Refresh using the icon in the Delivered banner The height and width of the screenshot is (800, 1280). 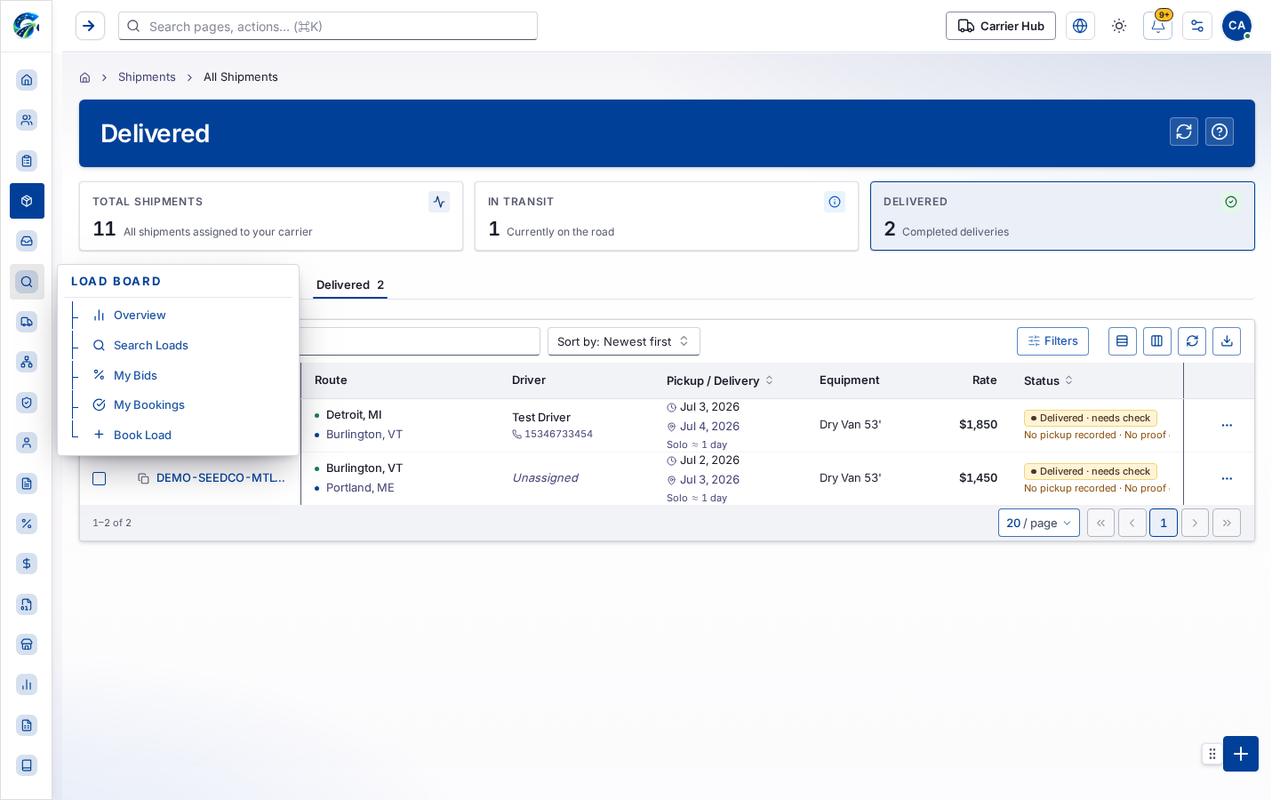[x=1184, y=132]
